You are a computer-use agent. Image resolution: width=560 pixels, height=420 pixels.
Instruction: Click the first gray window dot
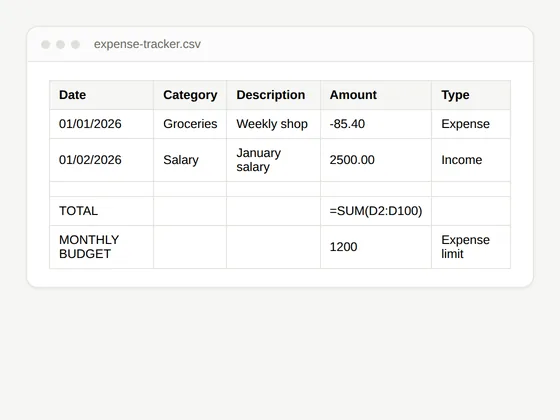pyautogui.click(x=46, y=44)
